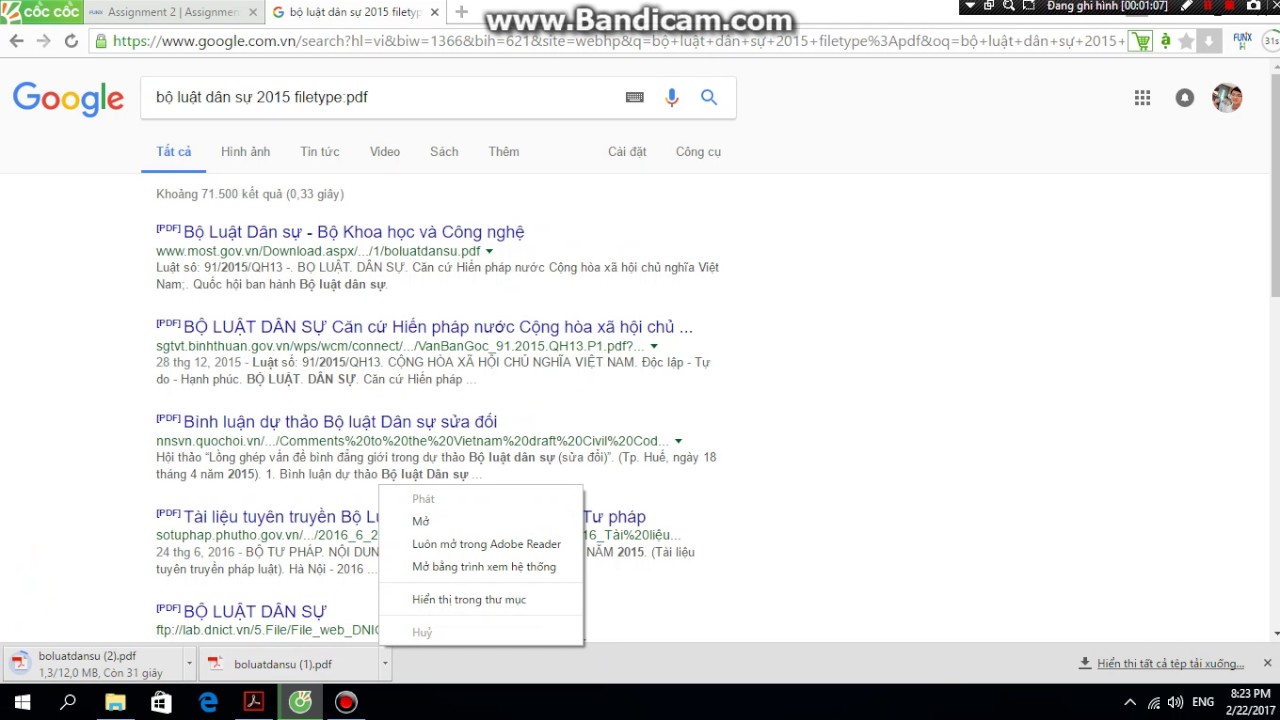This screenshot has height=720, width=1280.
Task: Open the clock showing 8:23 PM
Action: pos(1250,702)
